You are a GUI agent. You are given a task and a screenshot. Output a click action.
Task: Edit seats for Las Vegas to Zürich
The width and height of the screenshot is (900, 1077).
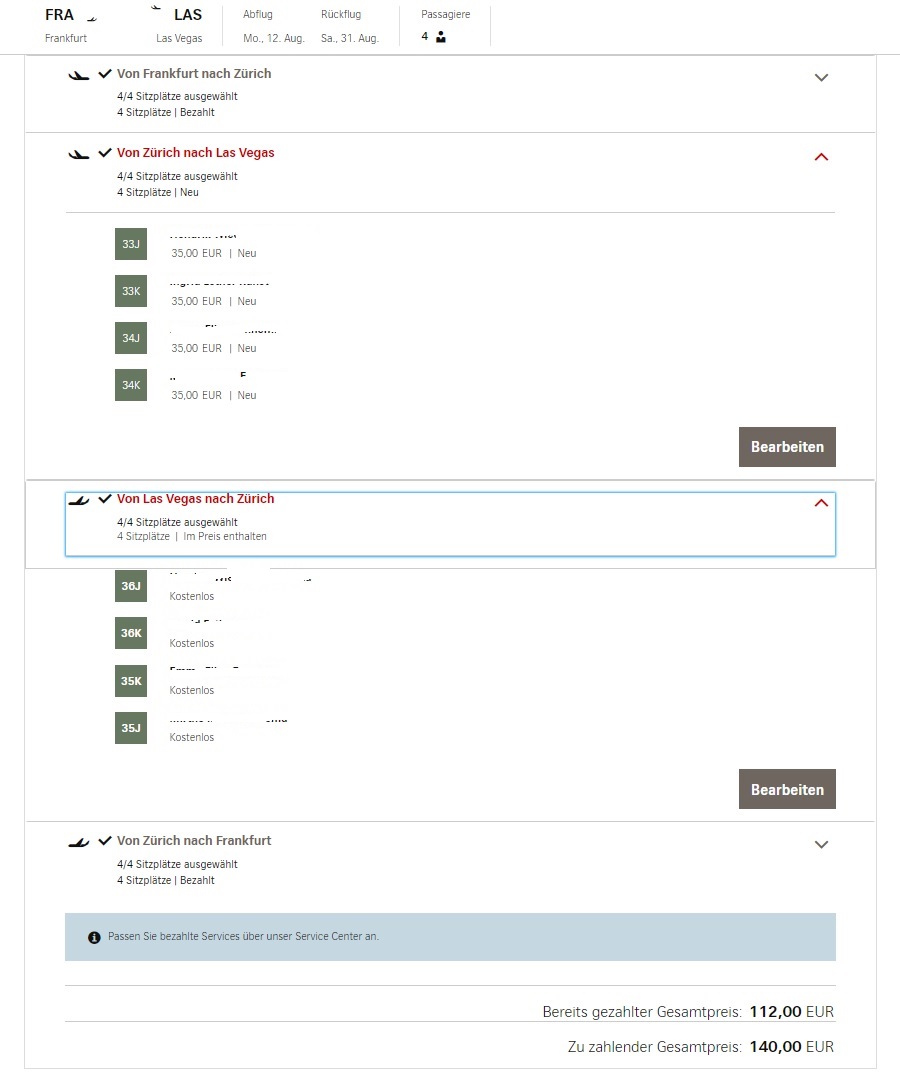tap(787, 789)
